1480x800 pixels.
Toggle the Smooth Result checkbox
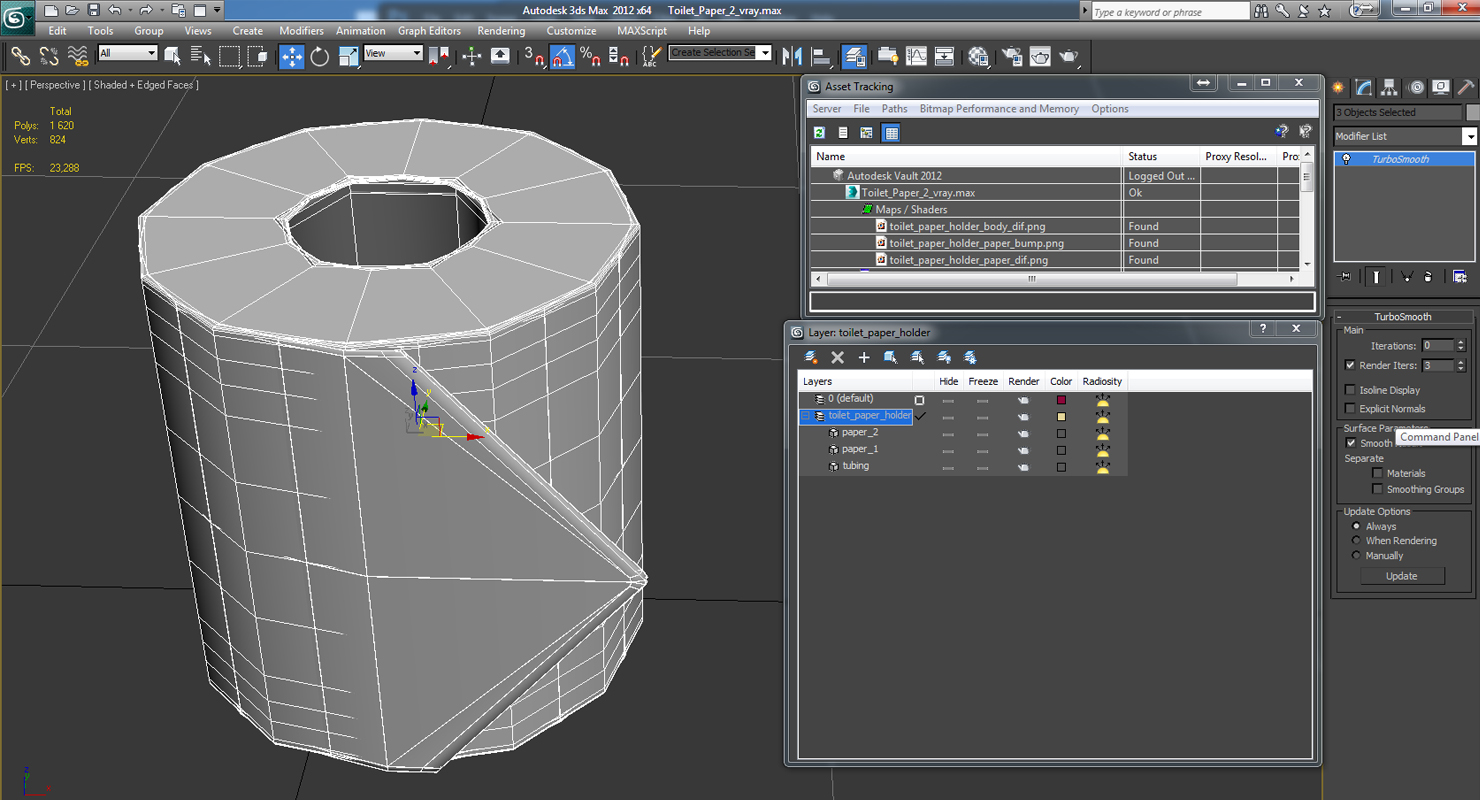[x=1350, y=443]
